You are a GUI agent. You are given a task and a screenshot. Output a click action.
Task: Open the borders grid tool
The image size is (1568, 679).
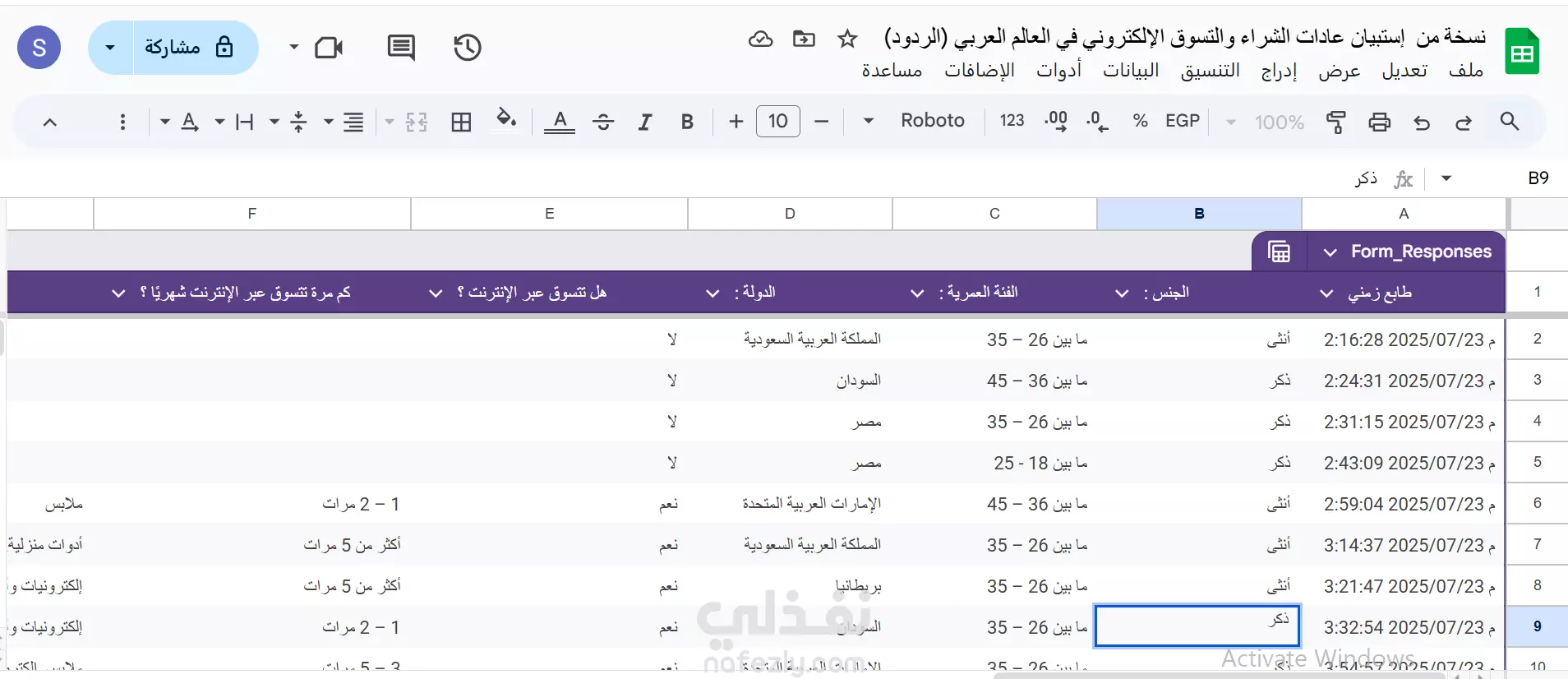462,122
